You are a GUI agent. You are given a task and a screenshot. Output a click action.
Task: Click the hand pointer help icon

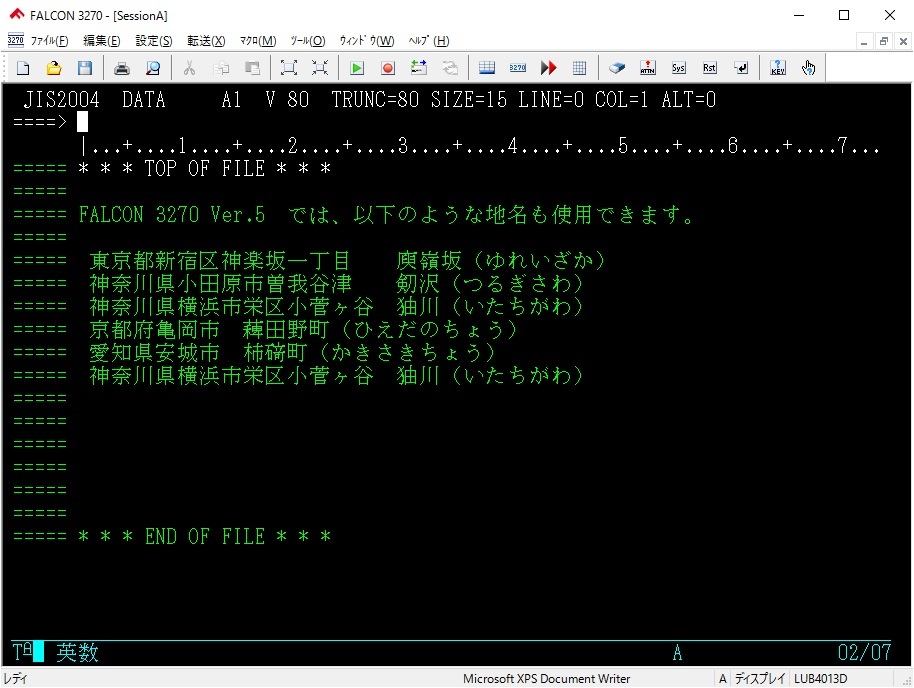pos(808,68)
